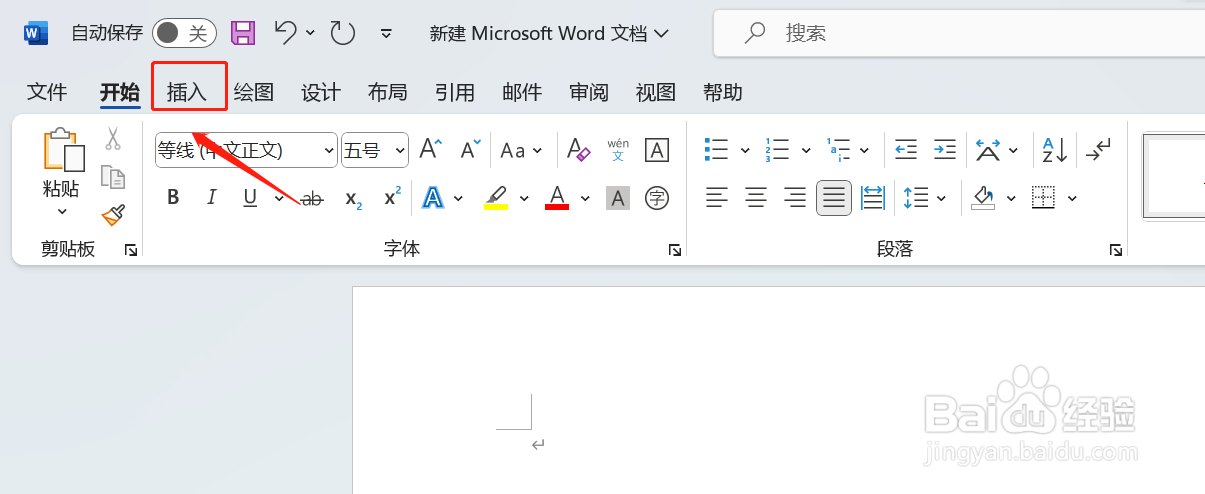Image resolution: width=1205 pixels, height=494 pixels.
Task: Toggle Superscript x²
Action: point(392,196)
